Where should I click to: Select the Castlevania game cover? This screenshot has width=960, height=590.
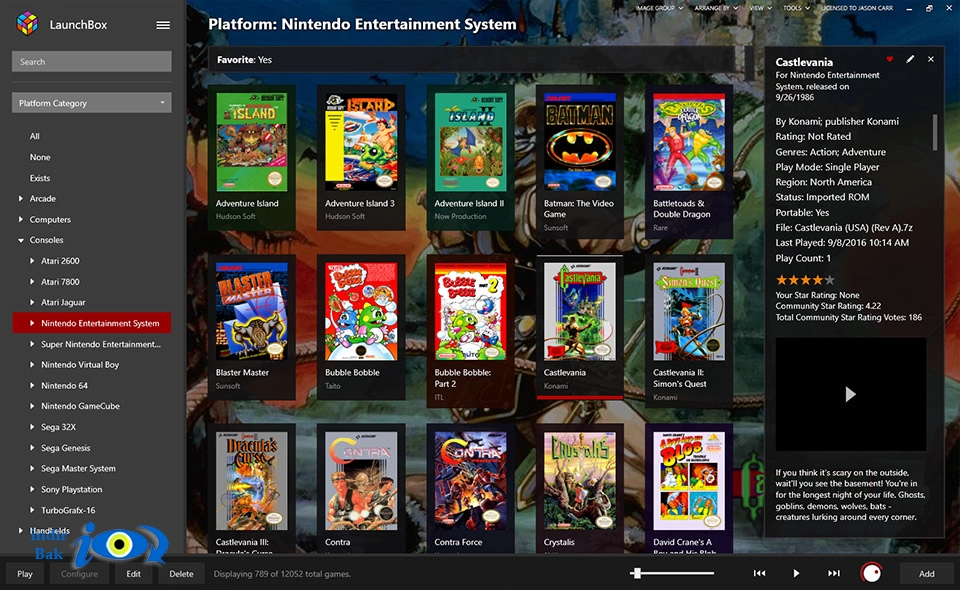click(580, 312)
